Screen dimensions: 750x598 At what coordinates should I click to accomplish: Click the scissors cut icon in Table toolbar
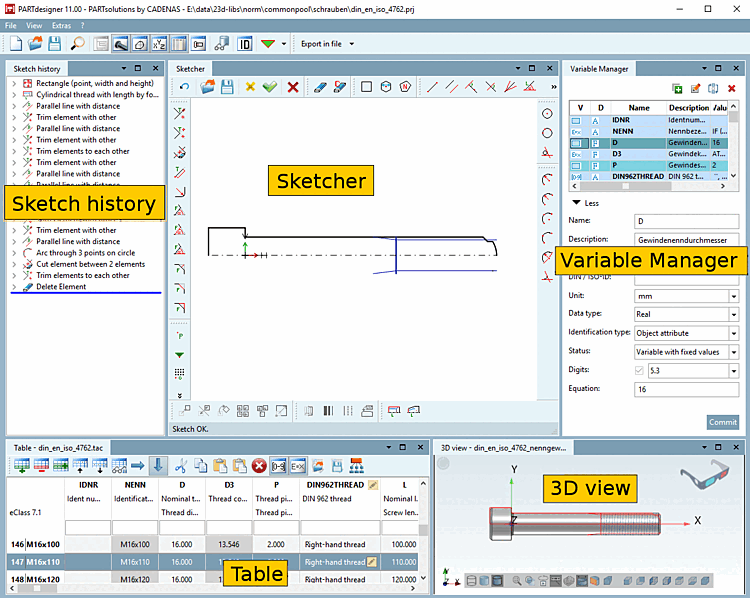181,466
